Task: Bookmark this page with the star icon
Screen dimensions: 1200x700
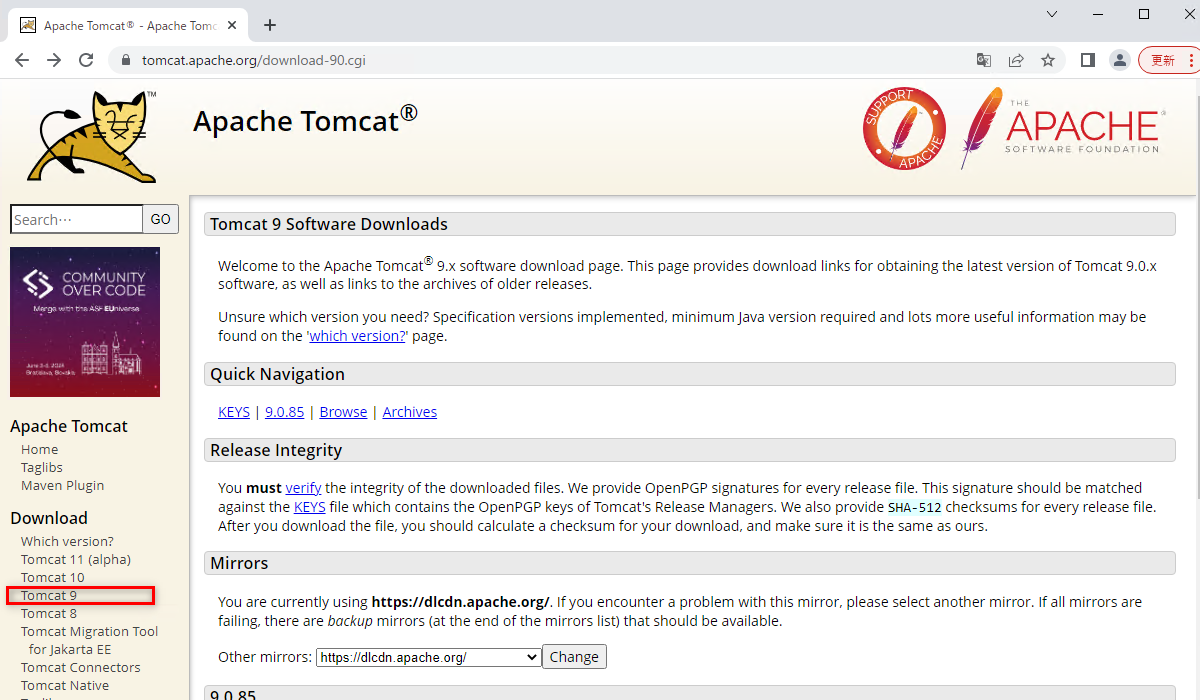Action: 1048,60
